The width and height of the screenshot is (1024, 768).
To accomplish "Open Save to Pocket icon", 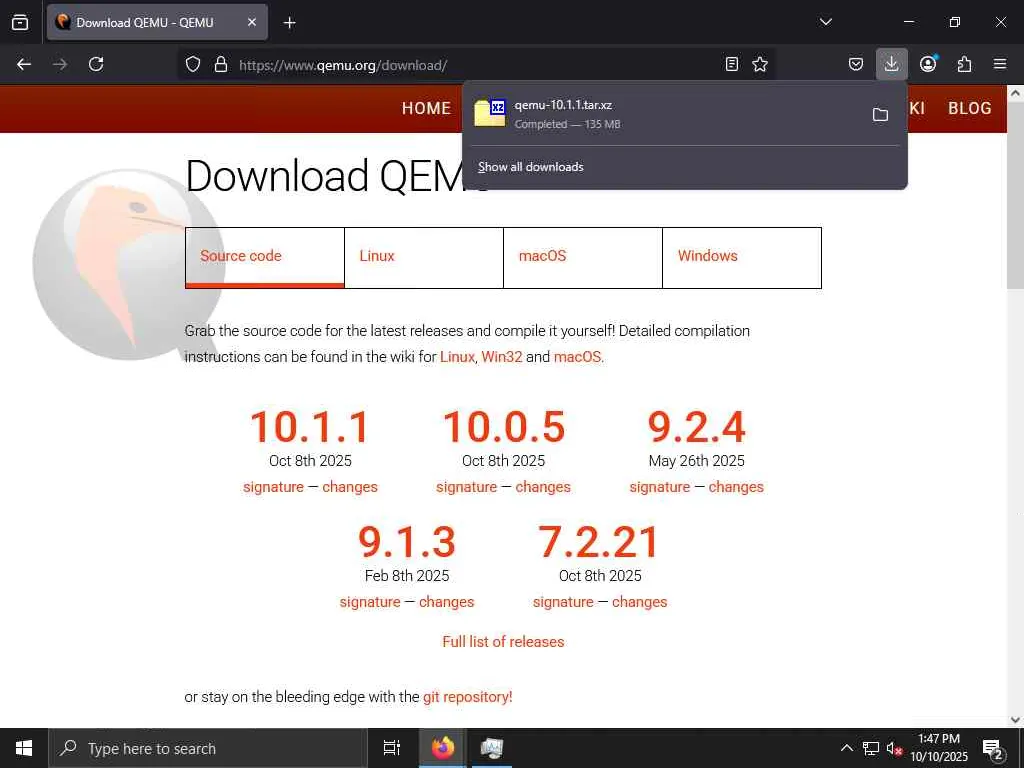I will (856, 64).
